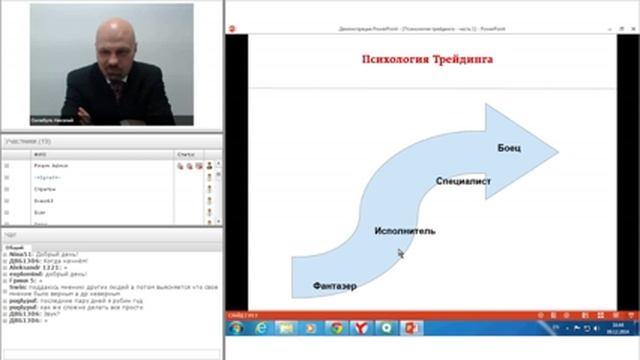640x360 pixels.
Task: Toggle the marker beside Pepper Admin row
Action: [x=7, y=166]
